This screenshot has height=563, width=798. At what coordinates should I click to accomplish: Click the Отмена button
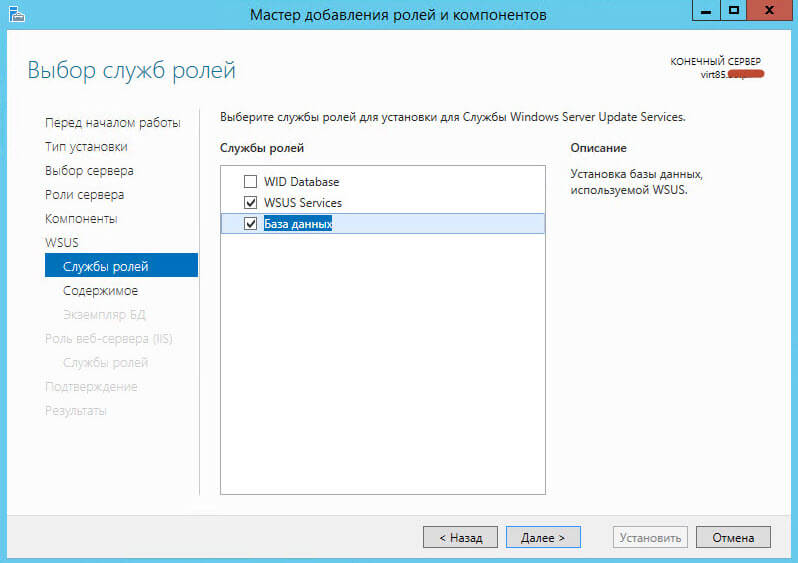pos(733,538)
